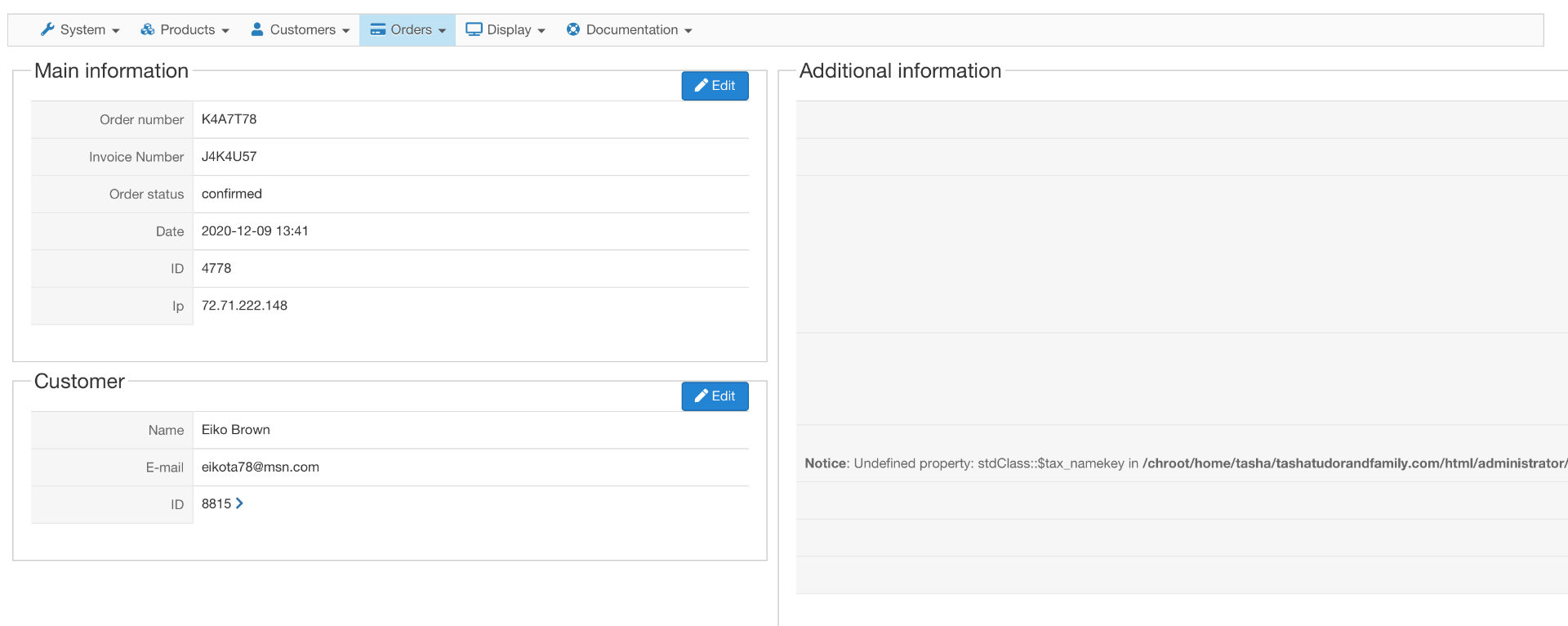Open customer 8815 via chevron arrow
This screenshot has height=626, width=1568.
click(239, 503)
